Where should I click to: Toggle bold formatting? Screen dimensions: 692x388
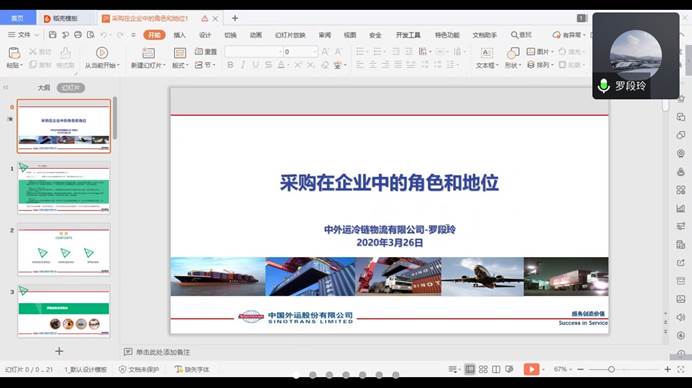[230, 65]
